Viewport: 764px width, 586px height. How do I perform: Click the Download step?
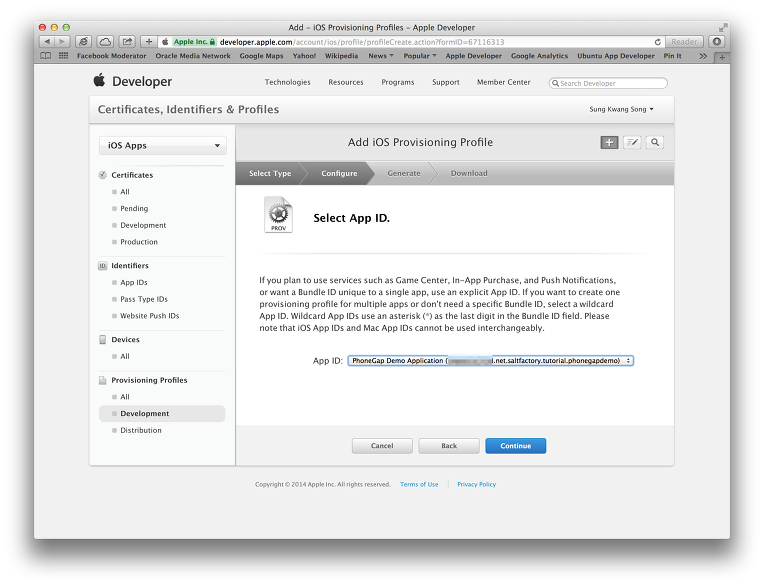tap(469, 173)
